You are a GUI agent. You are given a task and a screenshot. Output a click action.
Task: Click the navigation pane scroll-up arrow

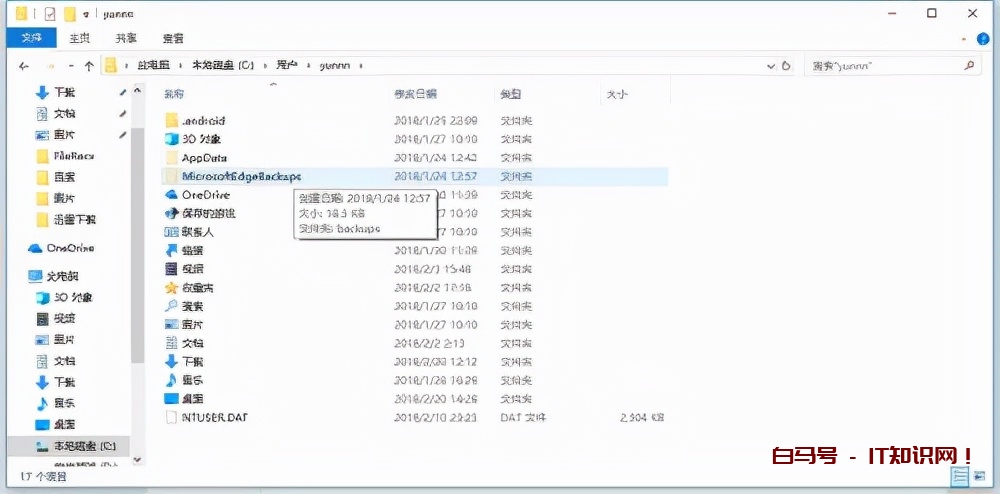pos(138,92)
